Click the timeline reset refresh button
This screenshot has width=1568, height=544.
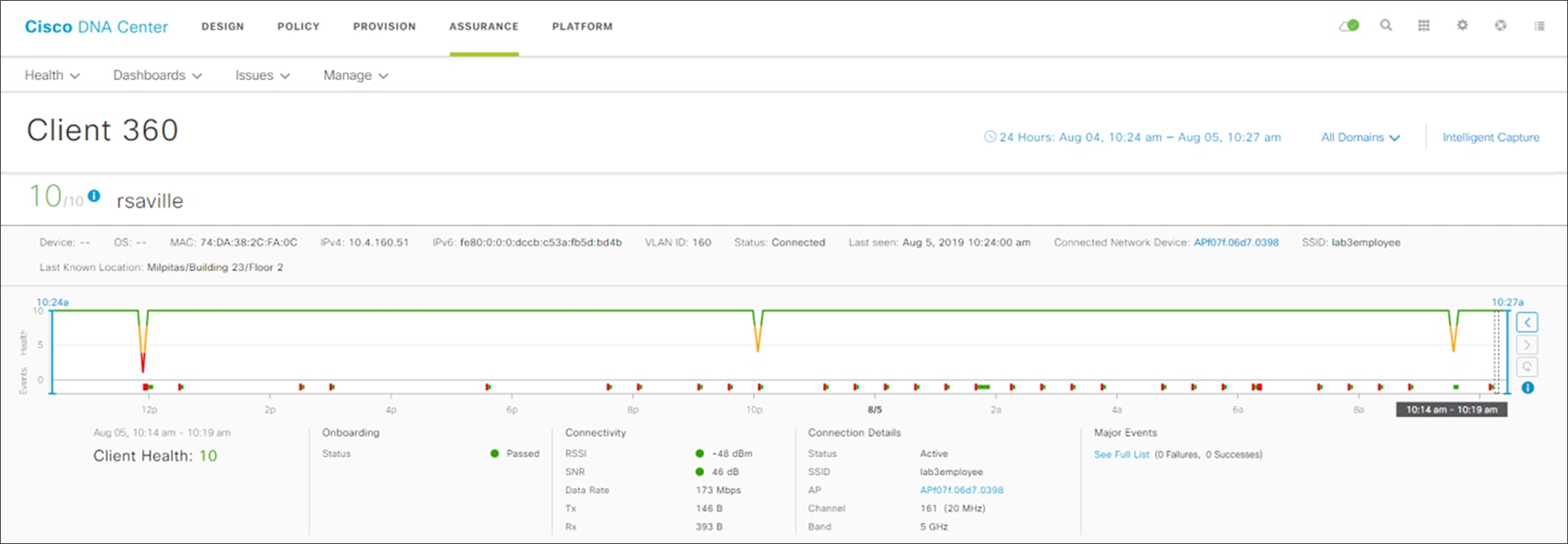(1527, 366)
